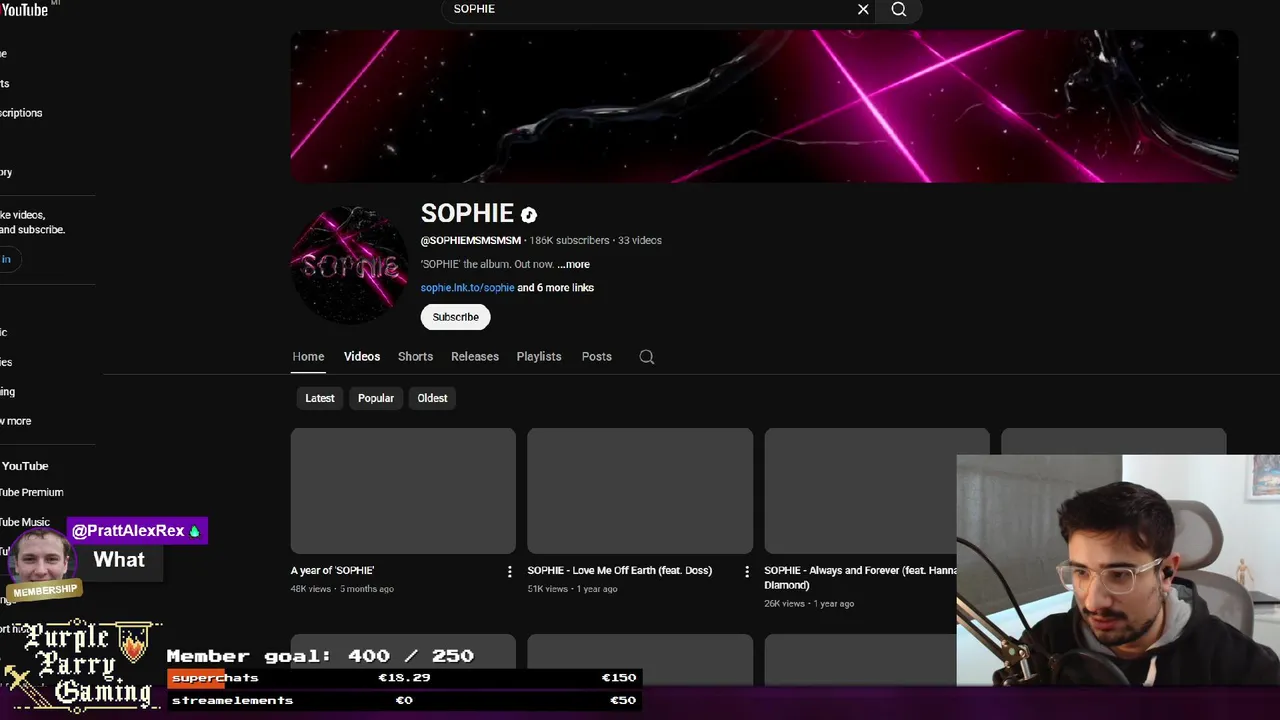This screenshot has height=720, width=1280.
Task: Click the Sign in button in sidebar
Action: (x=6, y=259)
